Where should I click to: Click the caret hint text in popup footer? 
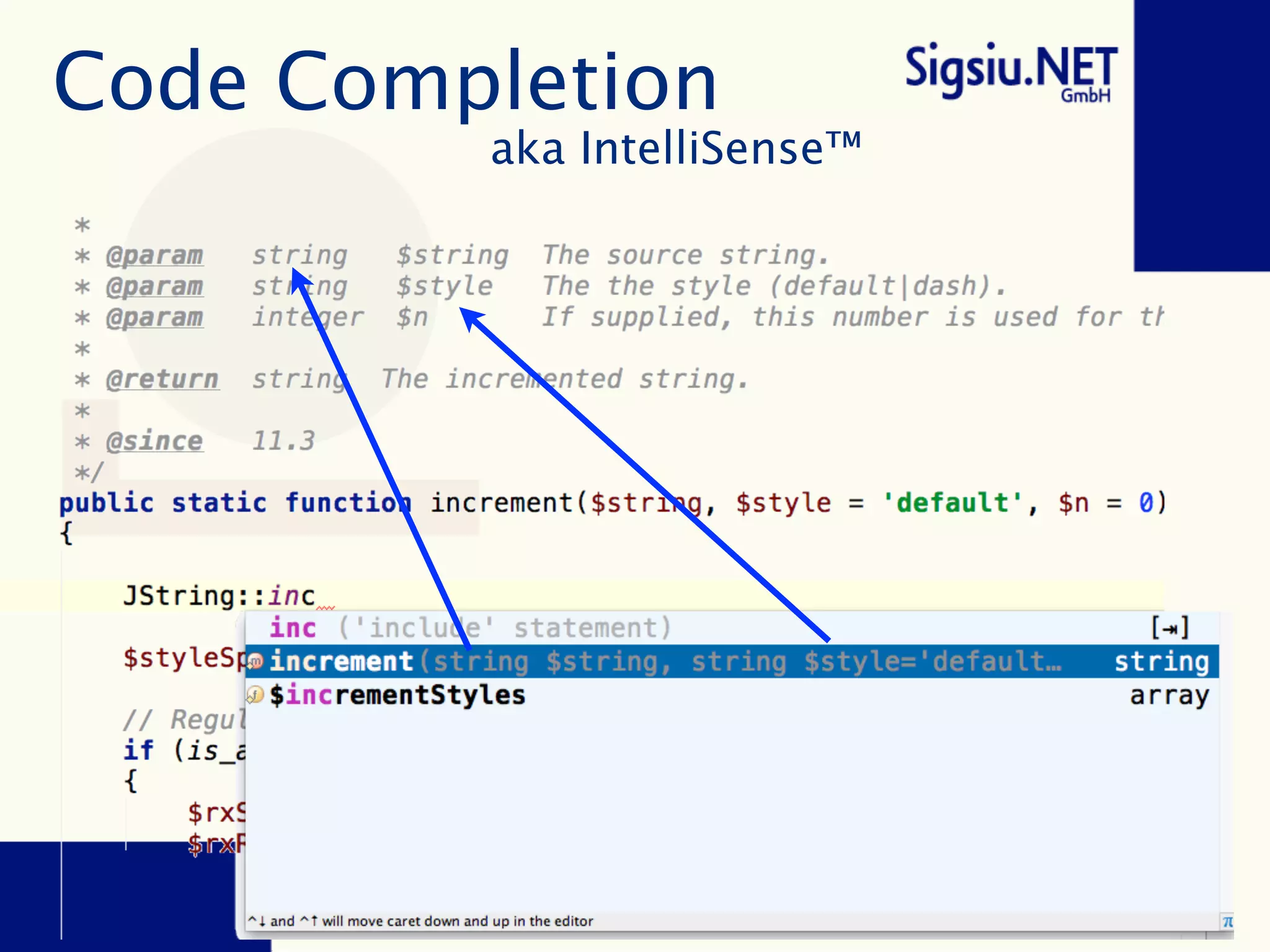(420, 921)
